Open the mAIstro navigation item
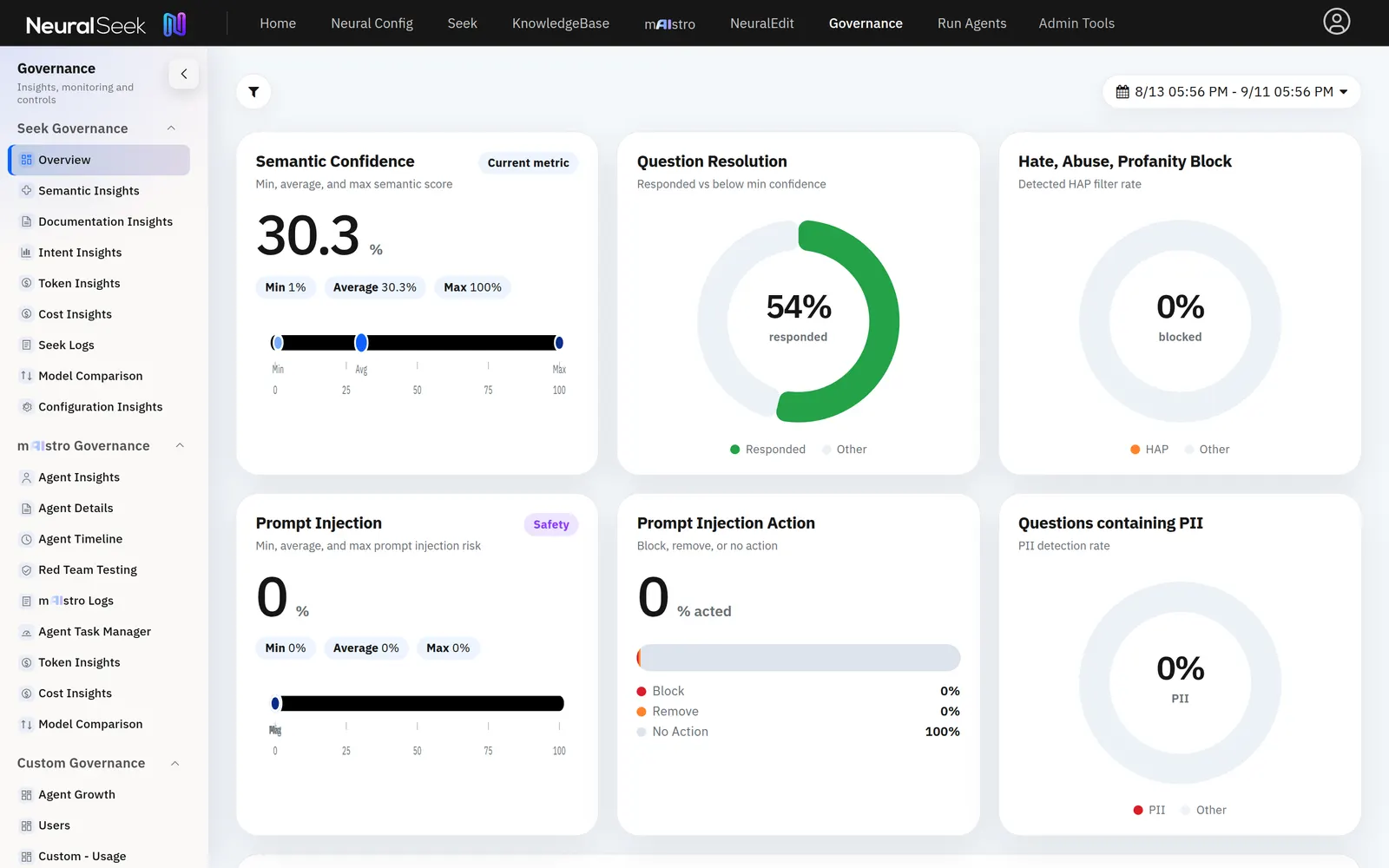This screenshot has height=868, width=1389. click(x=669, y=23)
